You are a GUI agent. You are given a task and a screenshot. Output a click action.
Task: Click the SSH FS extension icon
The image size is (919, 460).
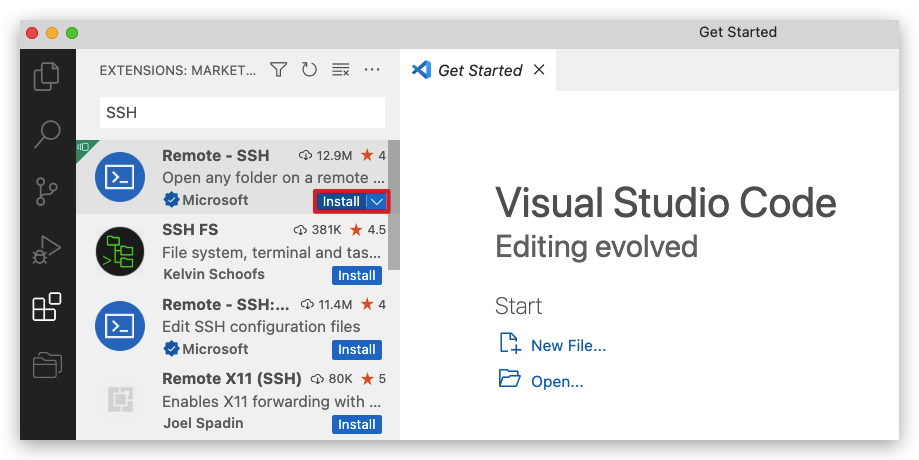[120, 251]
